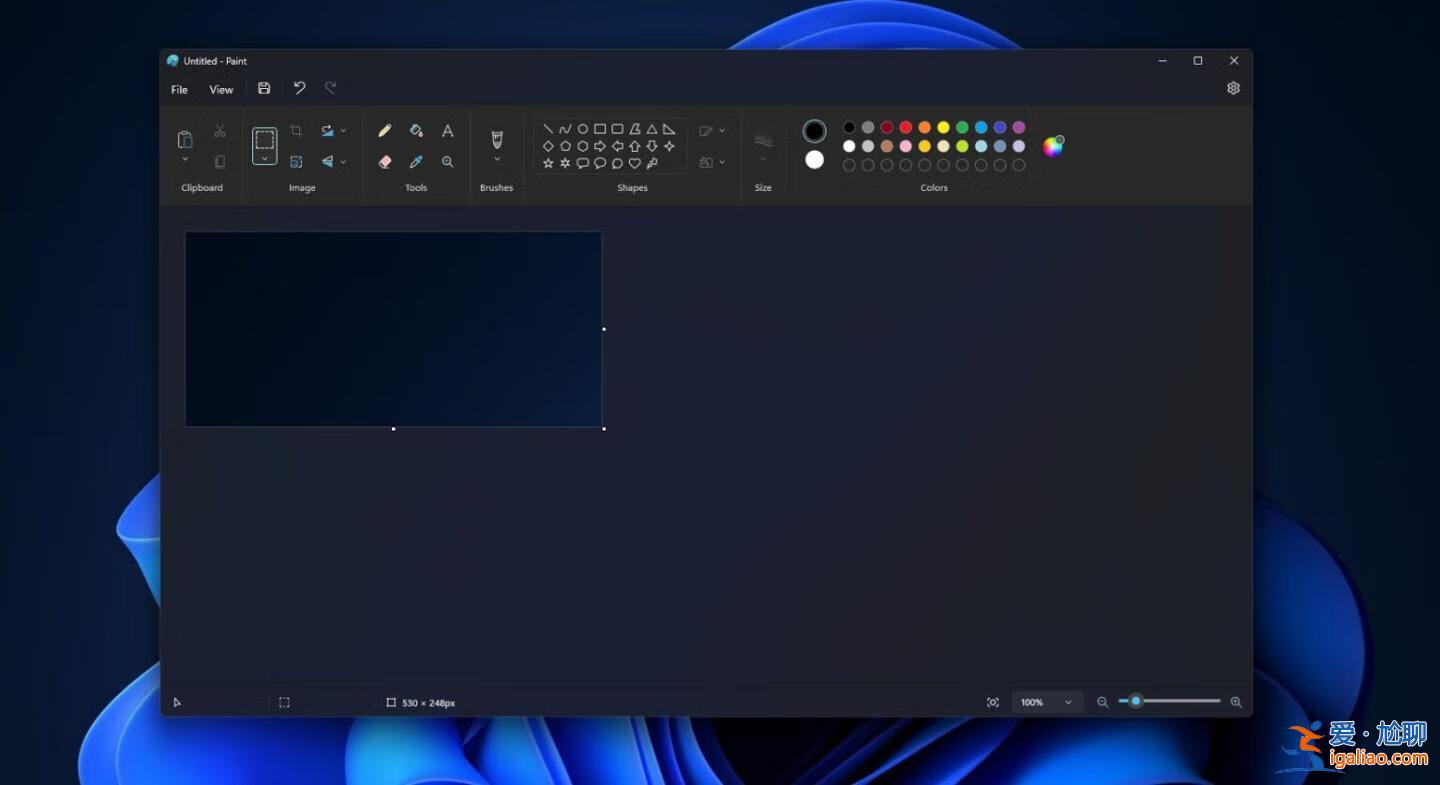Select the Fill with color tool
This screenshot has width=1440, height=785.
(416, 130)
